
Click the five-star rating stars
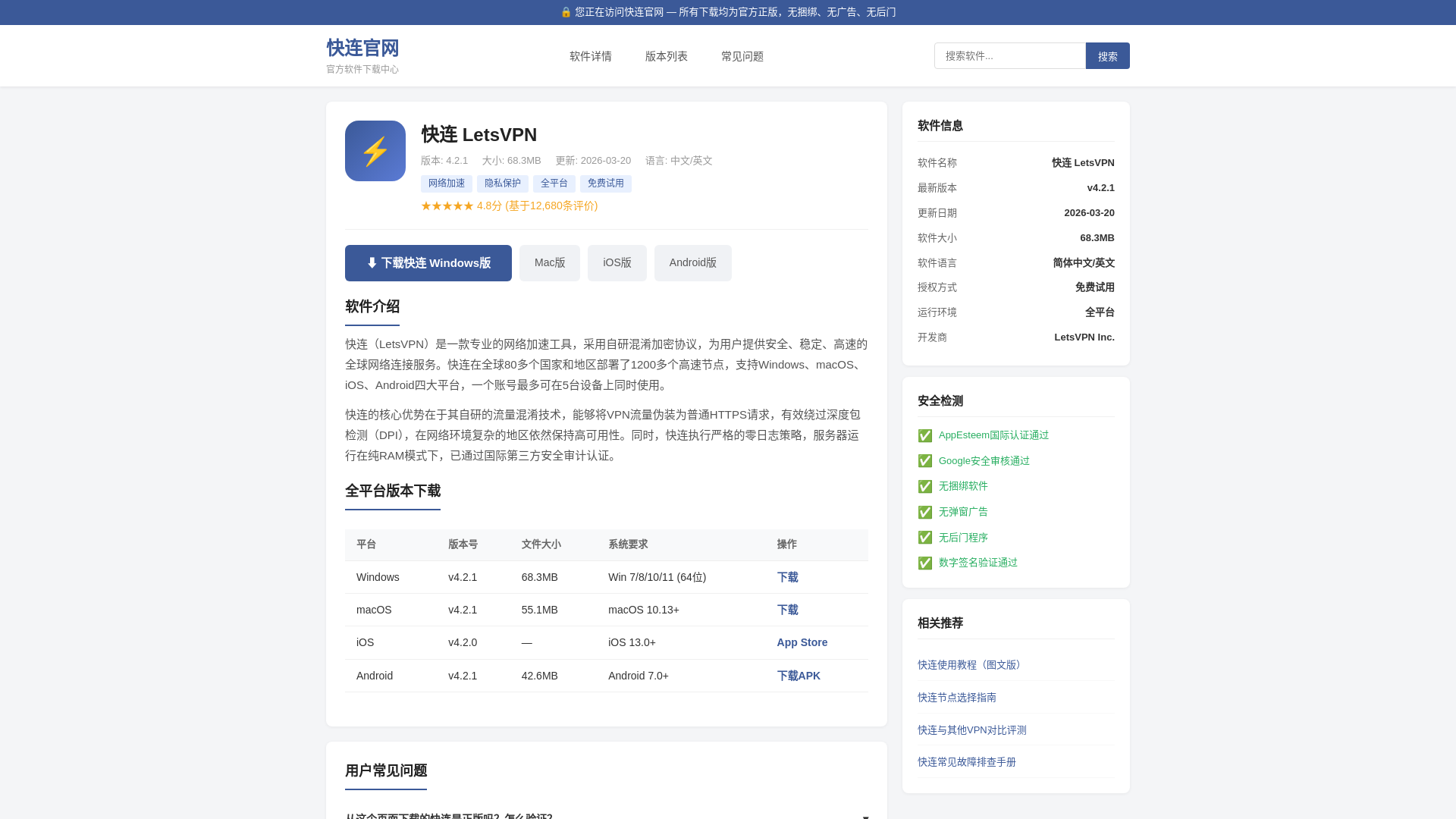point(447,206)
